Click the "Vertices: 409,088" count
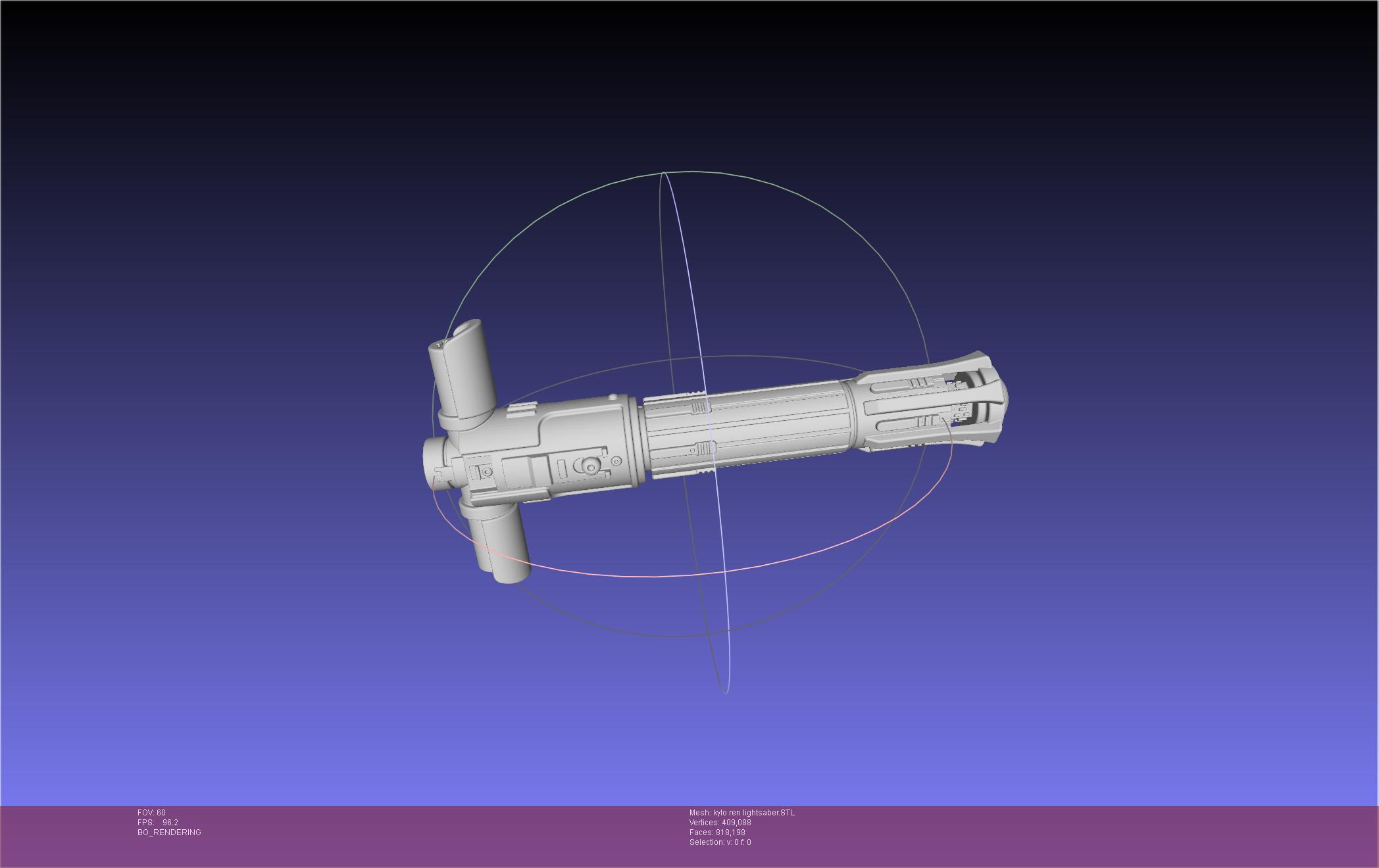This screenshot has width=1379, height=868. 720,823
